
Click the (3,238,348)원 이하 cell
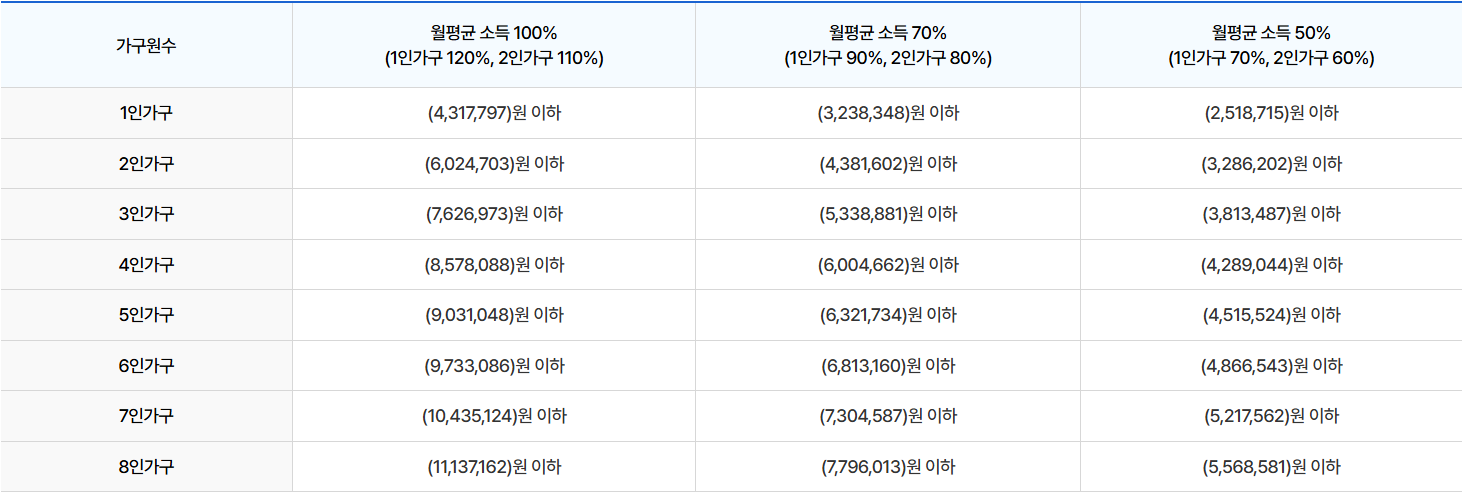(x=888, y=113)
